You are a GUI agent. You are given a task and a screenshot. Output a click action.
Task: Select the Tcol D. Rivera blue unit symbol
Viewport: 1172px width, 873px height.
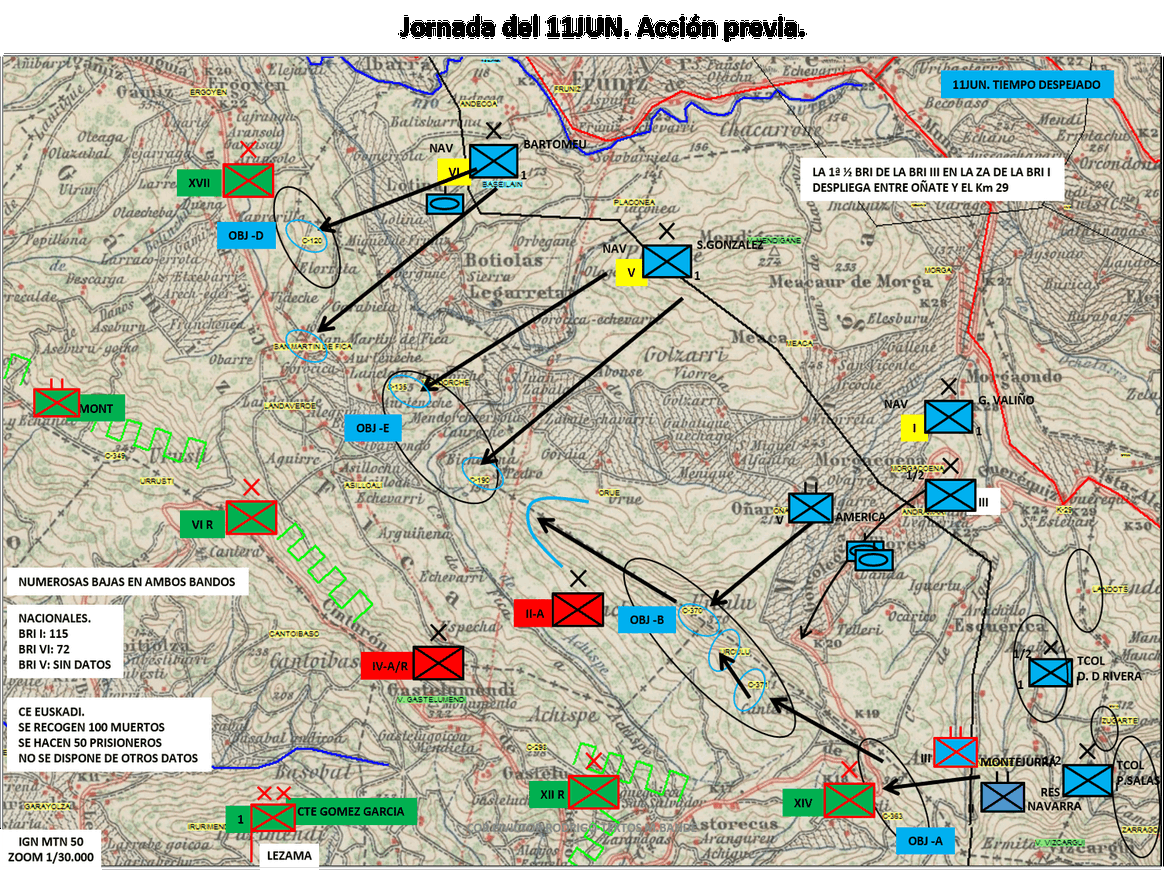click(1050, 673)
